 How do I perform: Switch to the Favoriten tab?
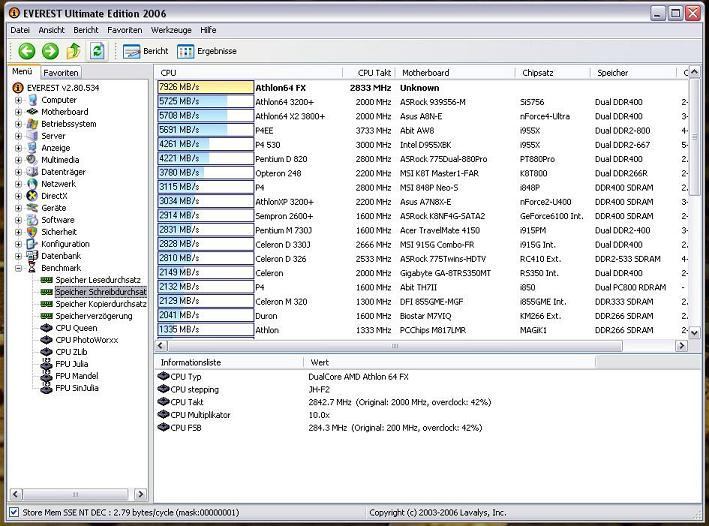[61, 73]
